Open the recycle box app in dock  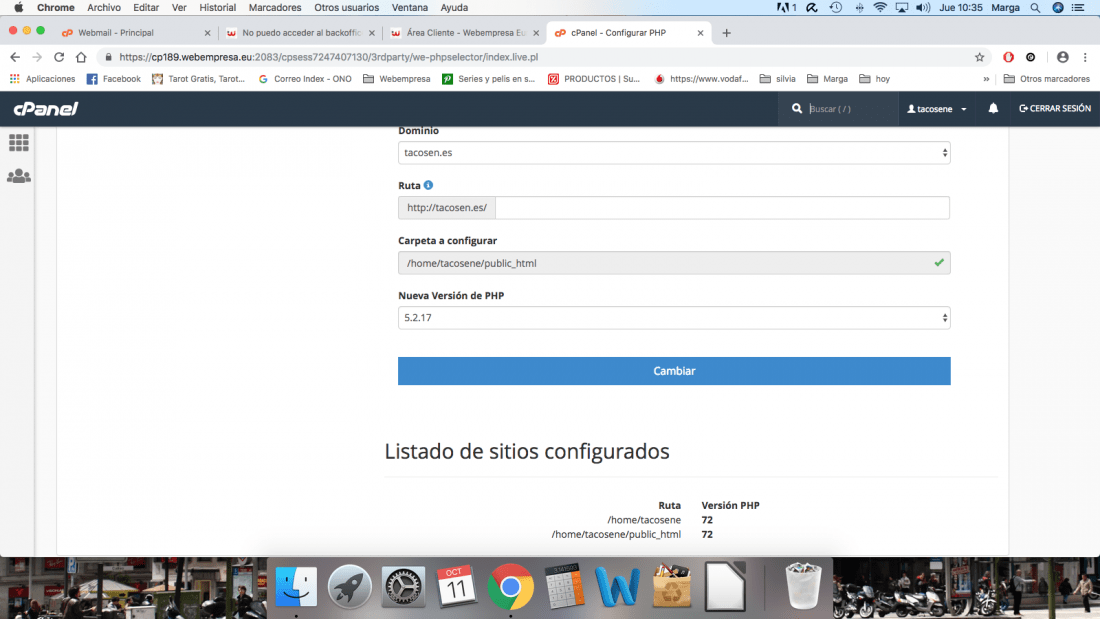tap(671, 585)
